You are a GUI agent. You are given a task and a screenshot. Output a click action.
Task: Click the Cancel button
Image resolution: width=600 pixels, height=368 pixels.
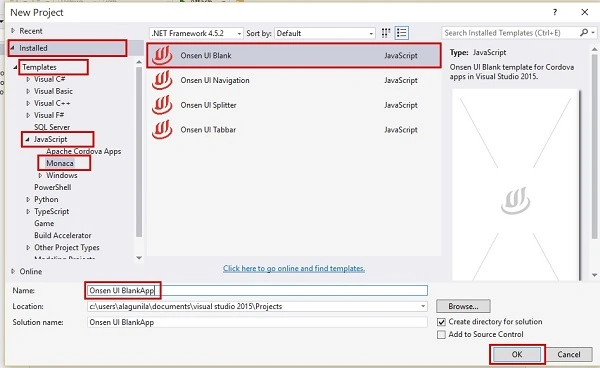[569, 355]
